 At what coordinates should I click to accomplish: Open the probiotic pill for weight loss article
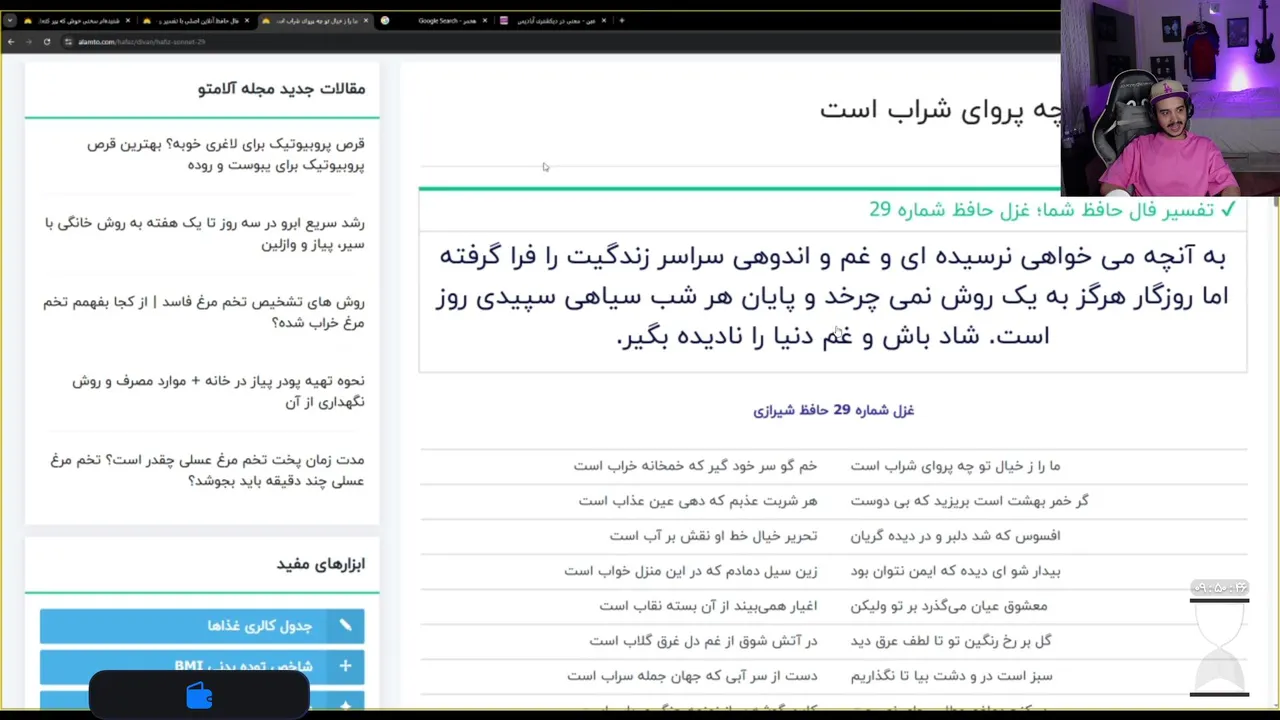[x=225, y=154]
